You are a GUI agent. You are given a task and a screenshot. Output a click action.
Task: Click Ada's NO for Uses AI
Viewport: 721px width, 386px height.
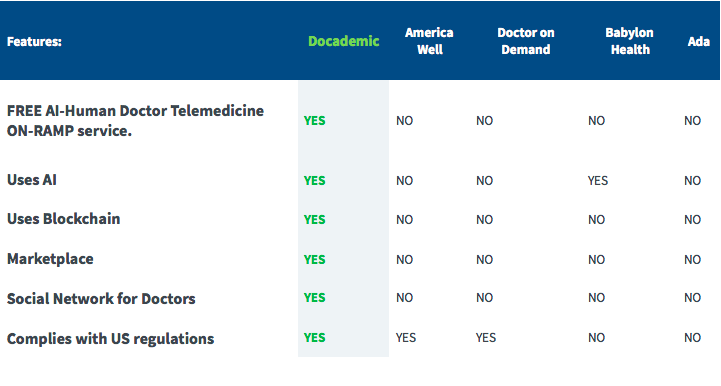tap(692, 180)
